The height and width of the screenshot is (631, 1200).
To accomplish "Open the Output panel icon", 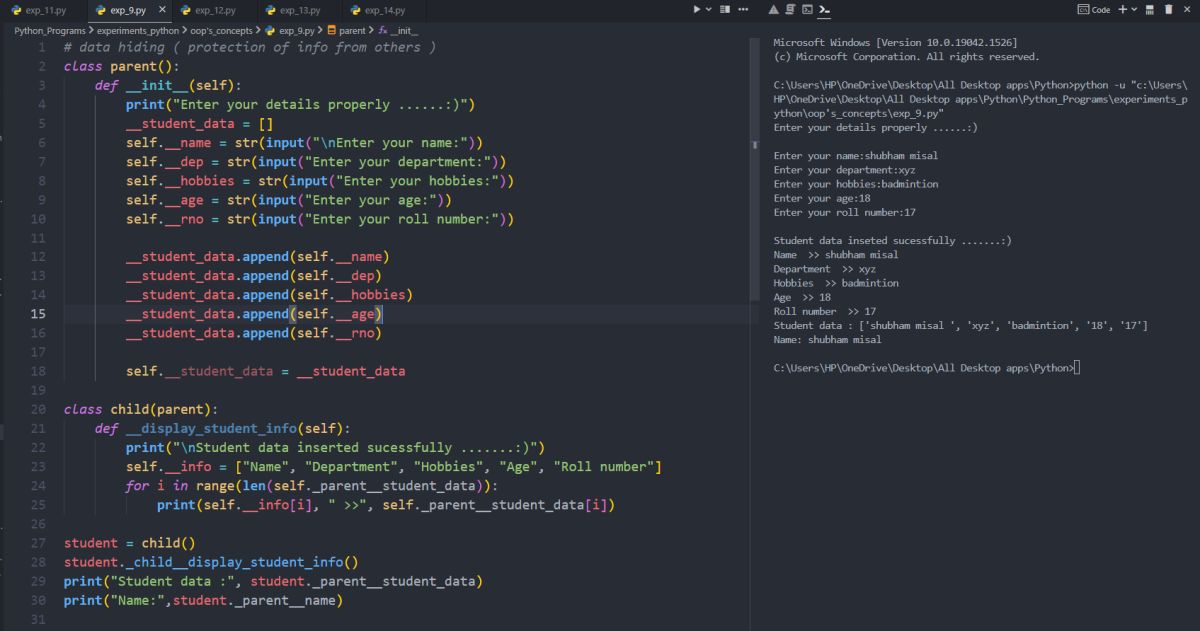I will coord(790,9).
